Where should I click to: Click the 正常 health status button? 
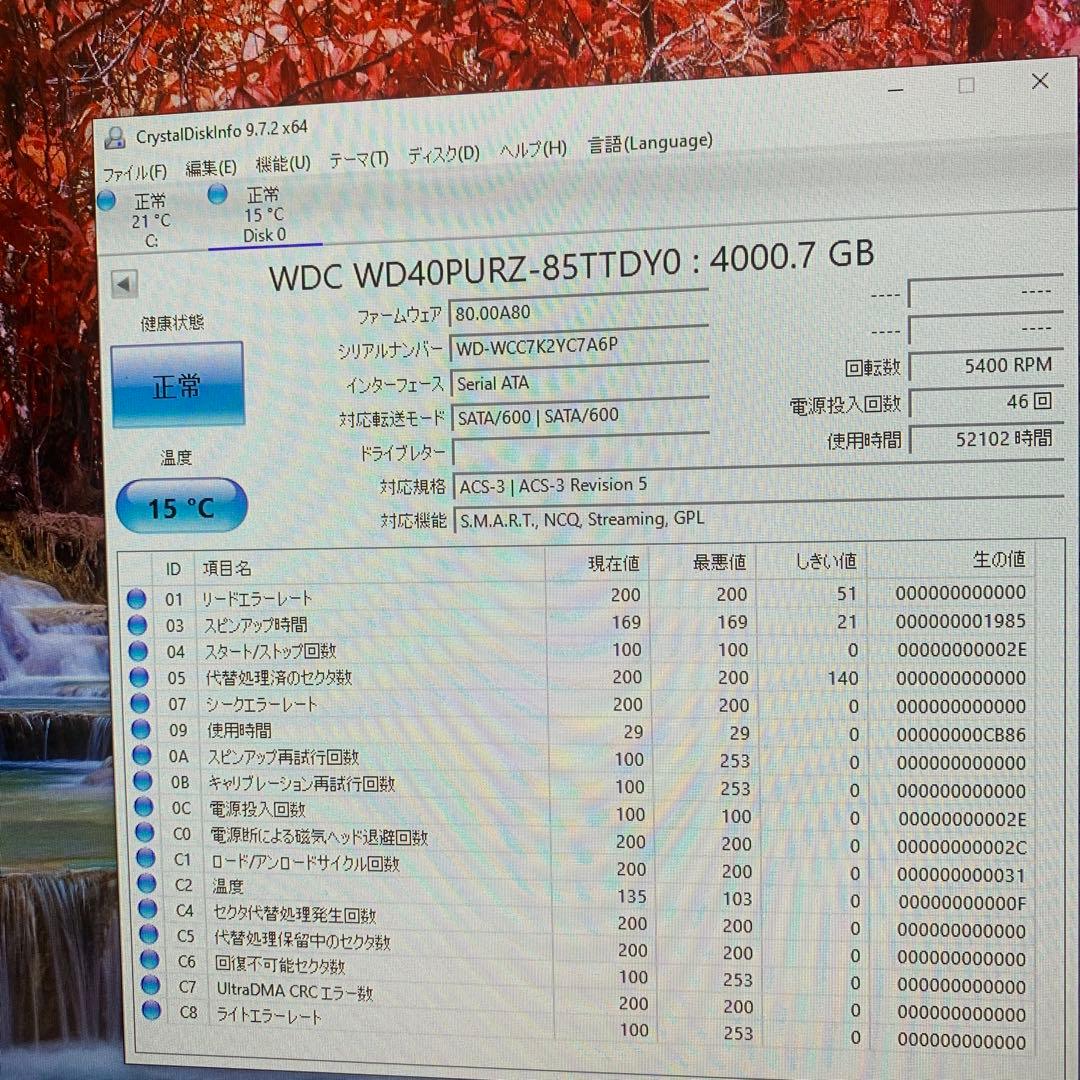coord(177,385)
